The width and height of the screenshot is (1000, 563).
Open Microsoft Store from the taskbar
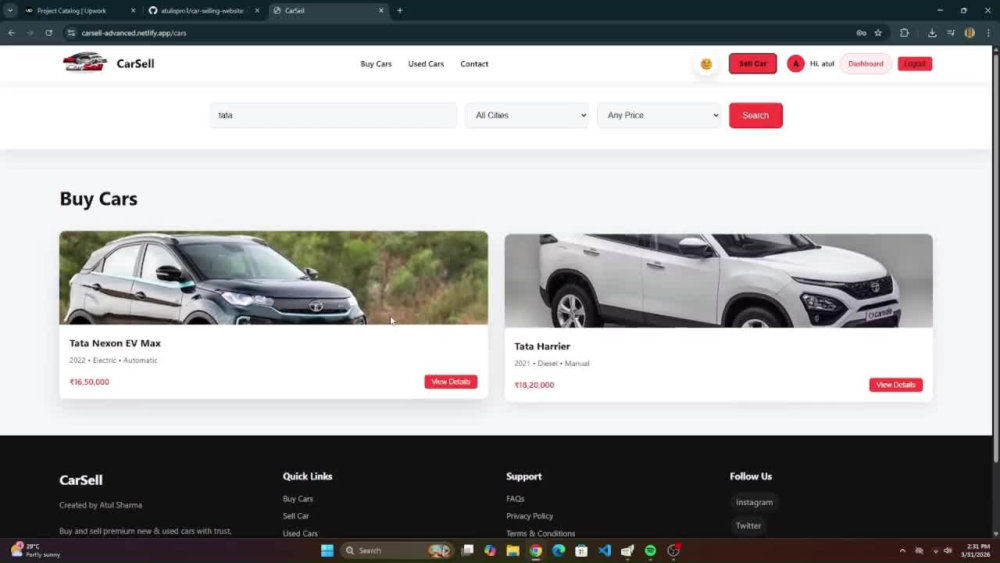point(581,550)
